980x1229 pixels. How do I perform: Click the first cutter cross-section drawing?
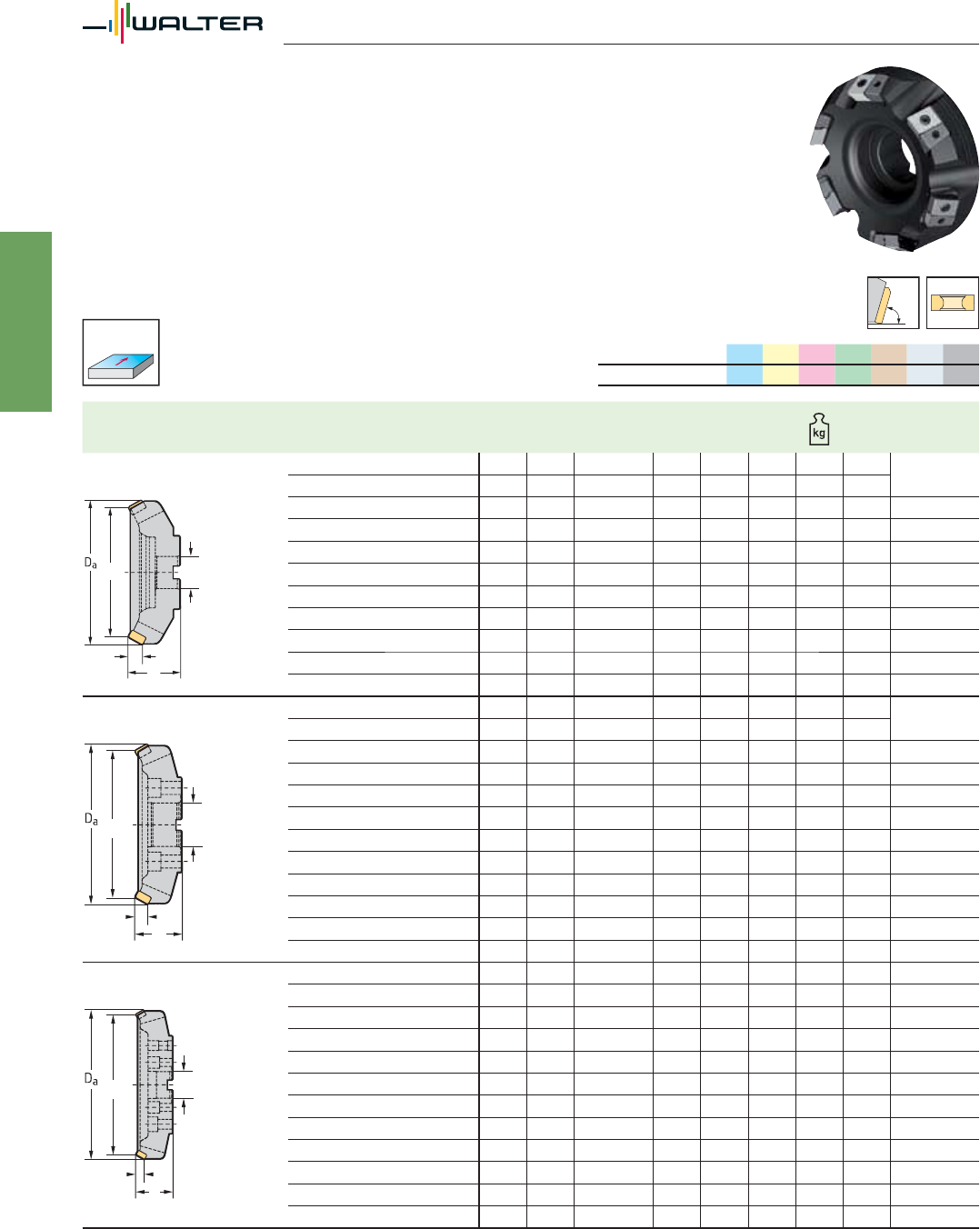[x=141, y=588]
